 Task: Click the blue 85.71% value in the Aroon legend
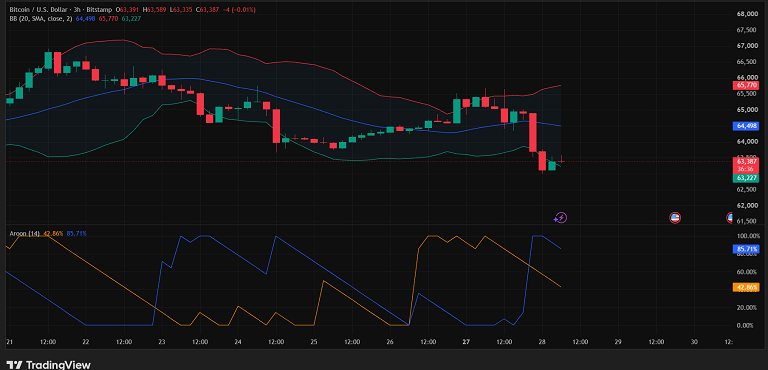(x=76, y=233)
